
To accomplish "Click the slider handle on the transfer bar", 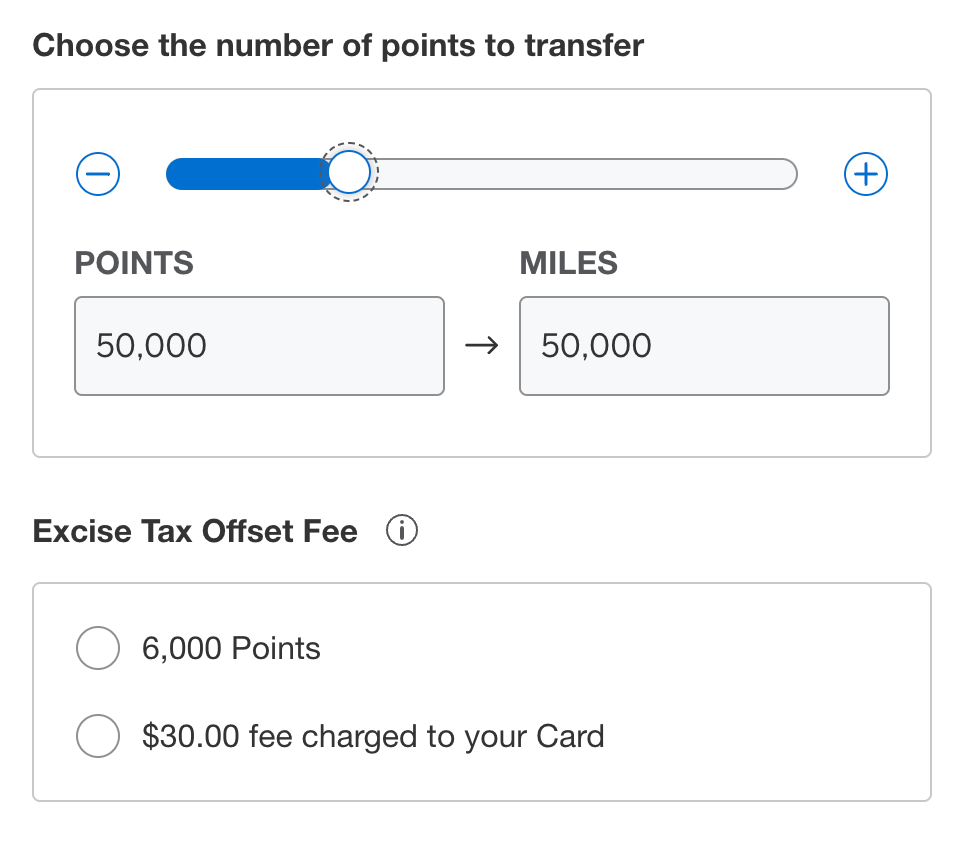I will point(350,173).
